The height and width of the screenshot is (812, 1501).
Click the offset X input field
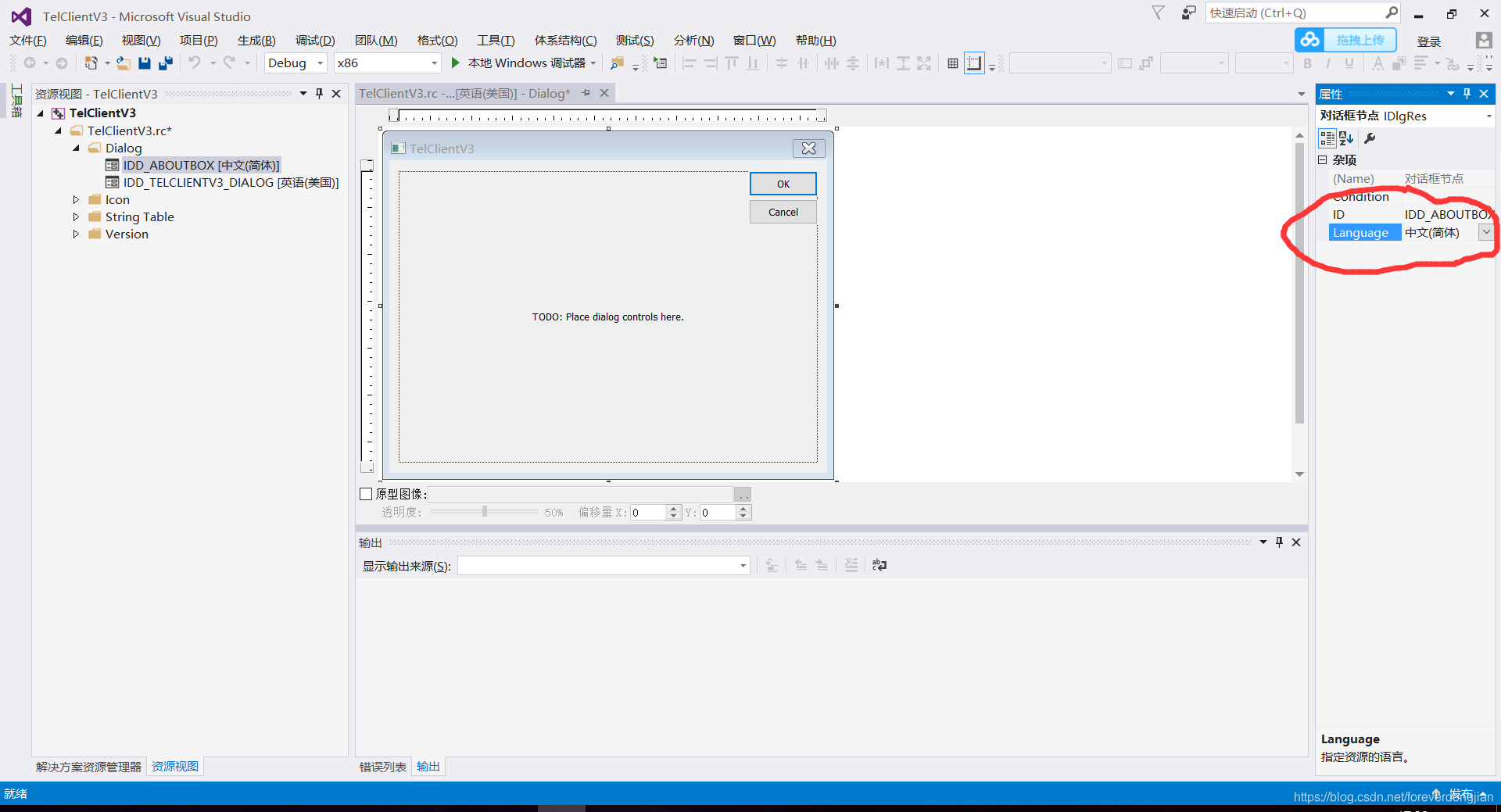[x=649, y=512]
